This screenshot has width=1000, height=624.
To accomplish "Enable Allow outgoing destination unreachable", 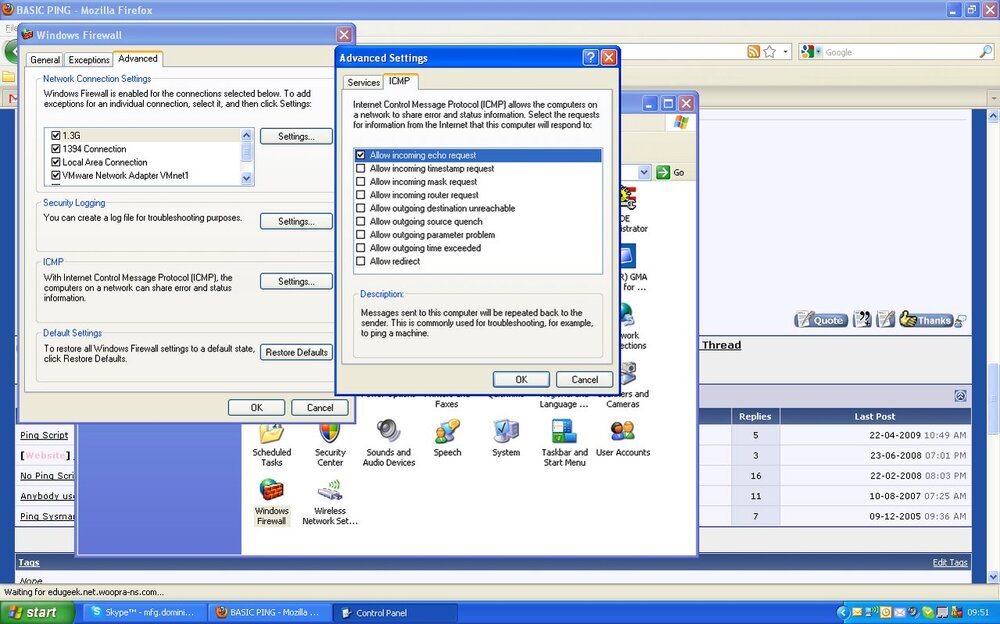I will [x=361, y=208].
